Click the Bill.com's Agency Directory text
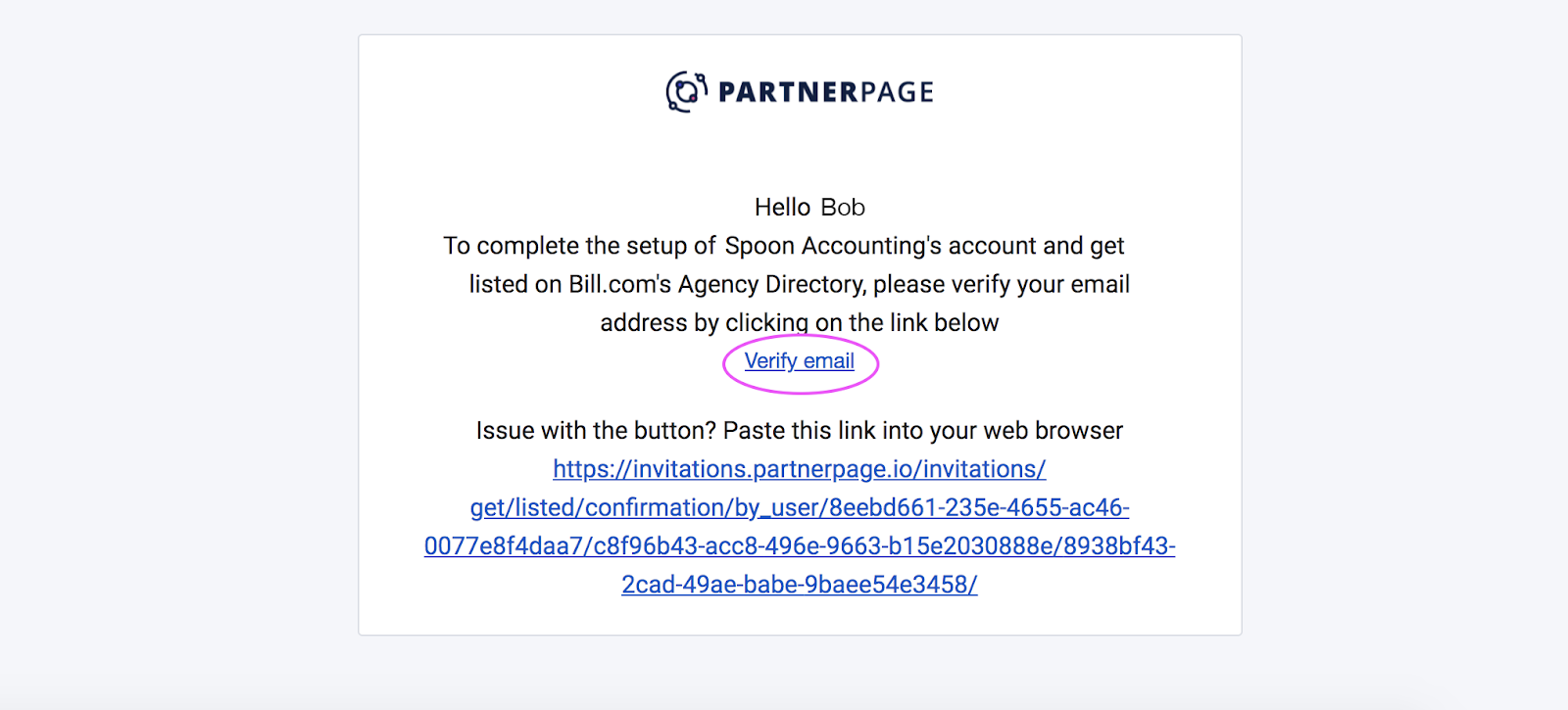This screenshot has height=710, width=1568. point(716,284)
